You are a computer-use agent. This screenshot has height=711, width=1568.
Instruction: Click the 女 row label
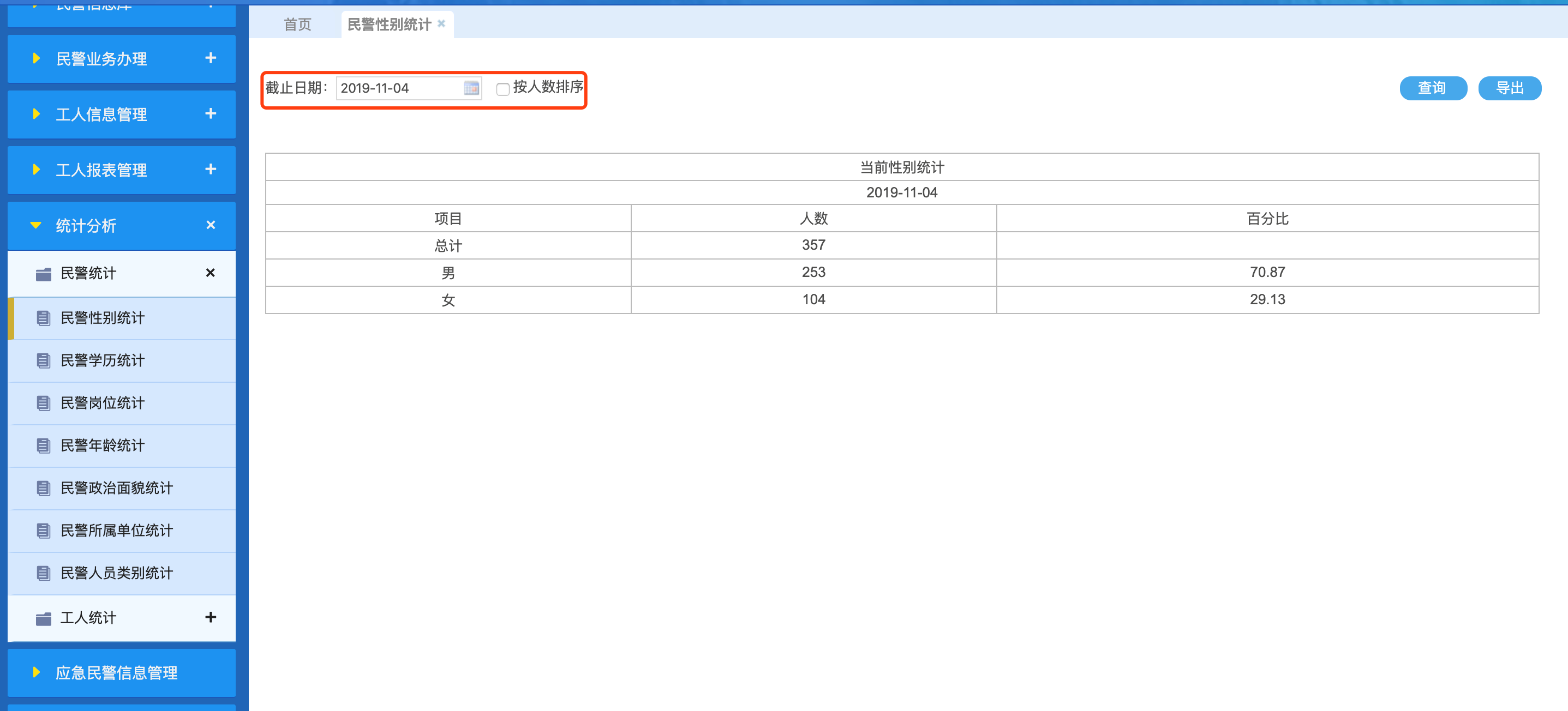448,300
